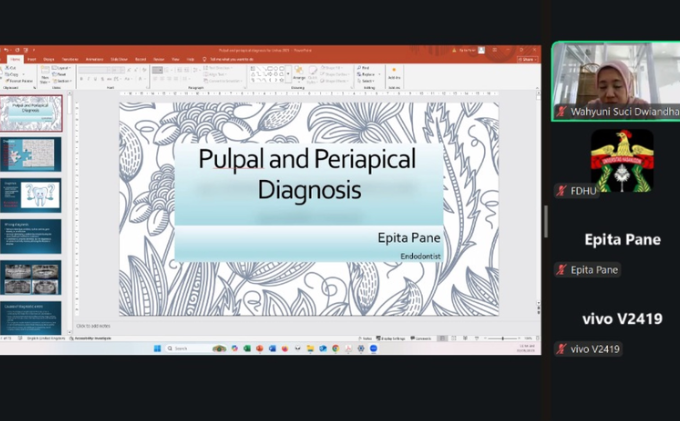680x421 pixels.
Task: Click the Windows Start icon on taskbar
Action: coord(157,348)
